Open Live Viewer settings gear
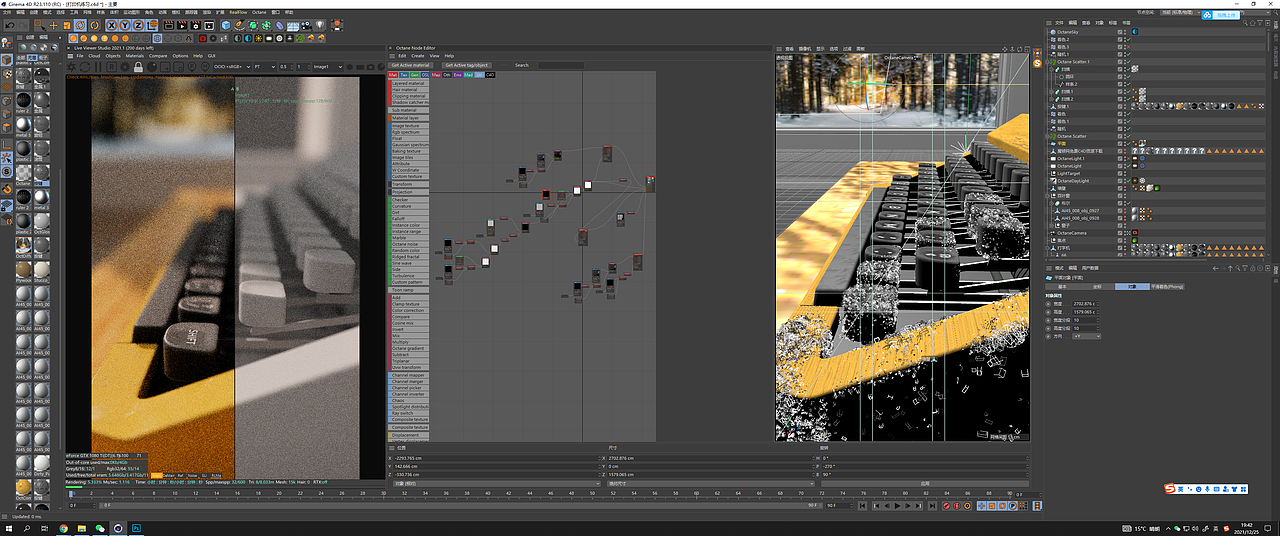Image resolution: width=1280 pixels, height=536 pixels. [x=125, y=67]
